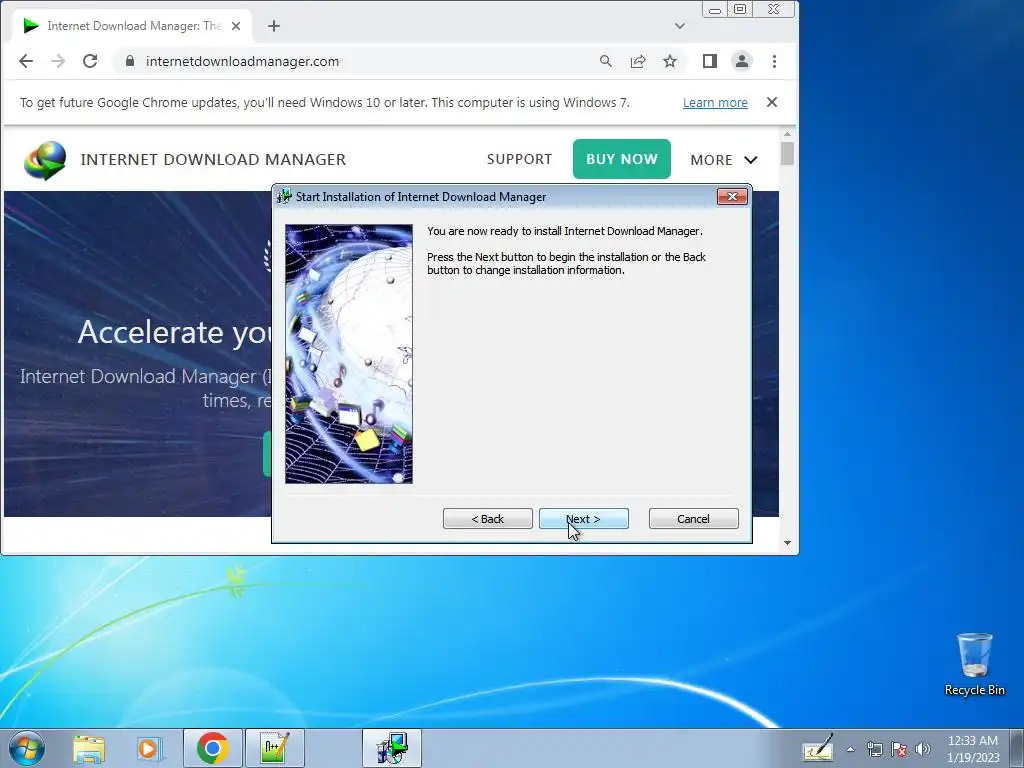1024x768 pixels.
Task: Click the installer title bar icon
Action: 284,197
